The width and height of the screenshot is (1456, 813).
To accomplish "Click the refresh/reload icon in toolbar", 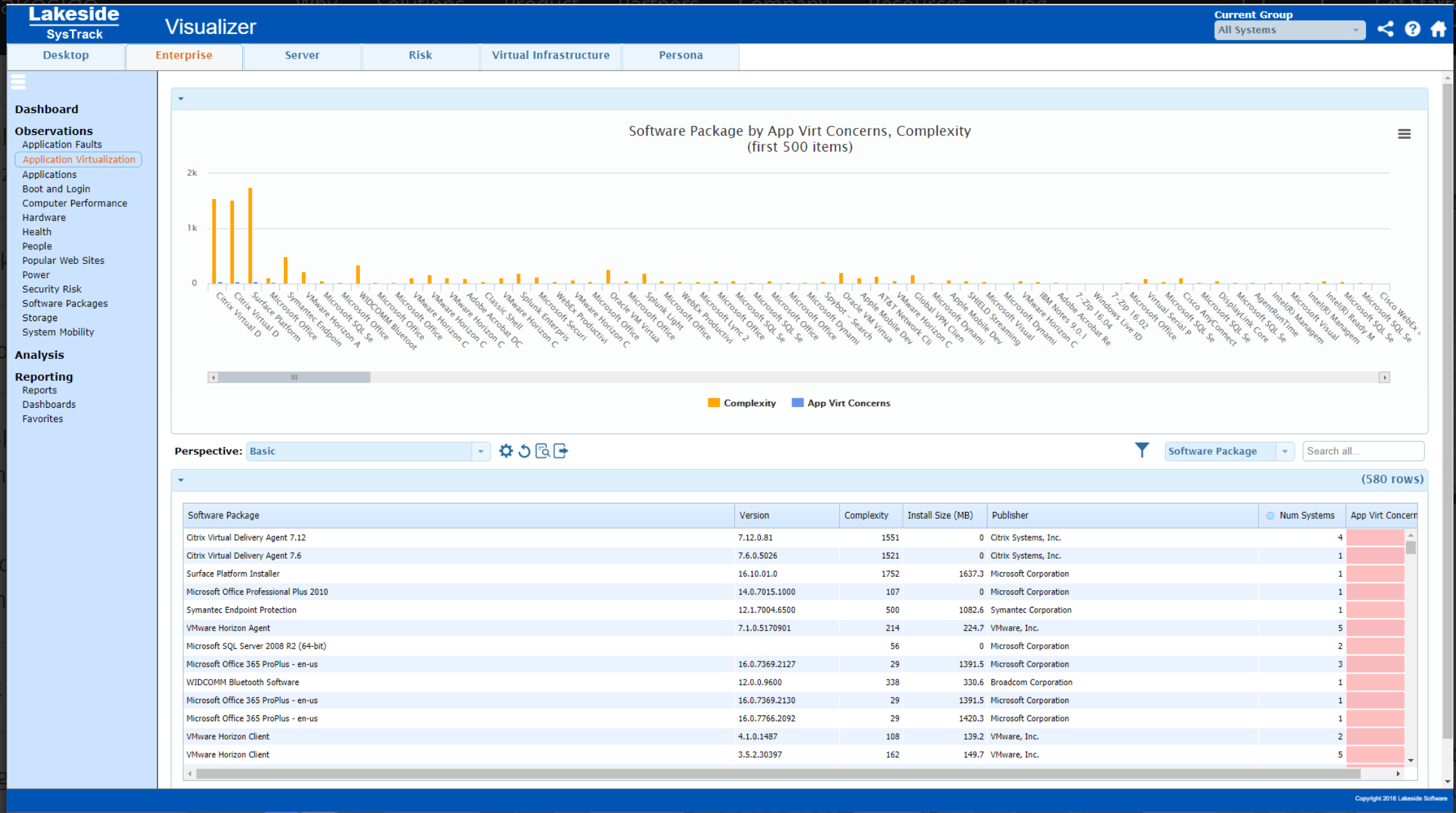I will pos(523,450).
